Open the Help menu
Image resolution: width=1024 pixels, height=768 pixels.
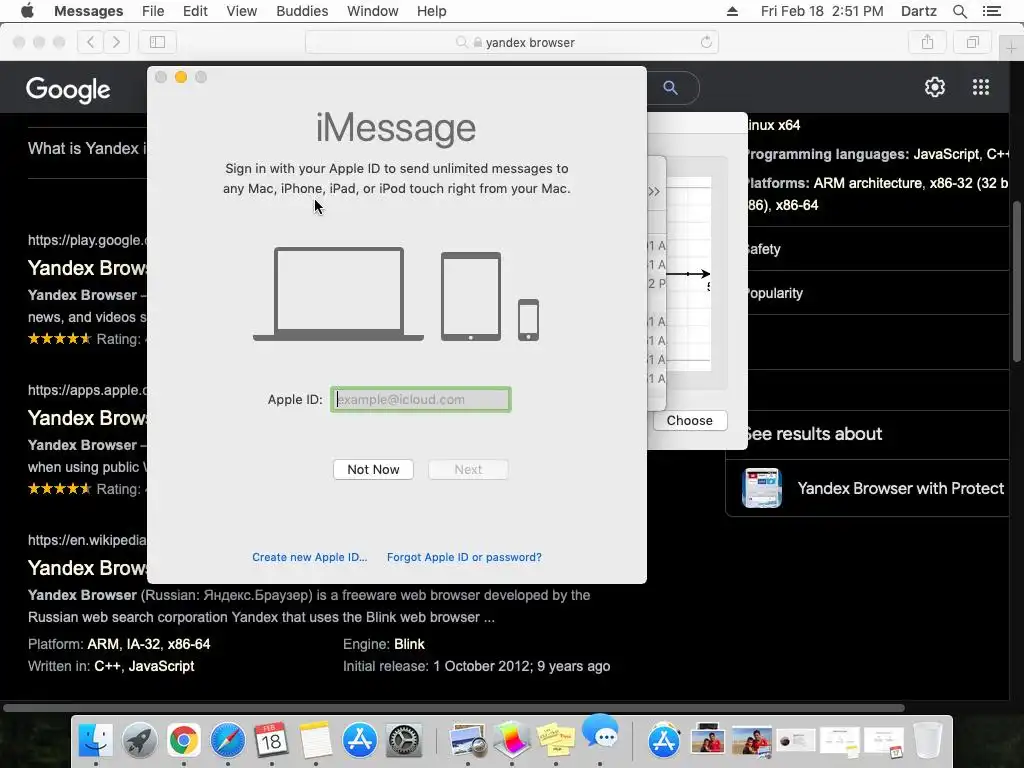[x=431, y=11]
